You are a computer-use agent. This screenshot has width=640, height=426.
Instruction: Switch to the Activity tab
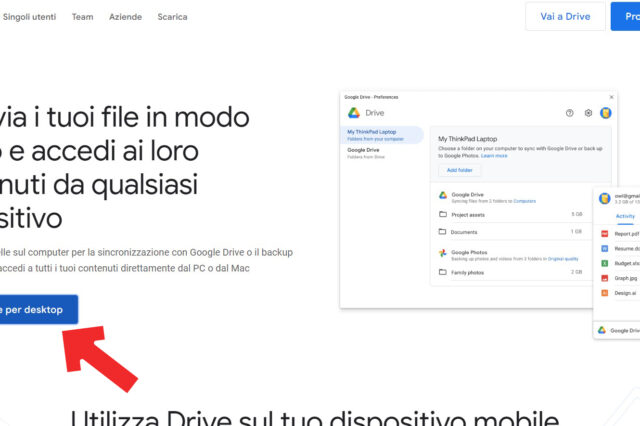coord(625,216)
